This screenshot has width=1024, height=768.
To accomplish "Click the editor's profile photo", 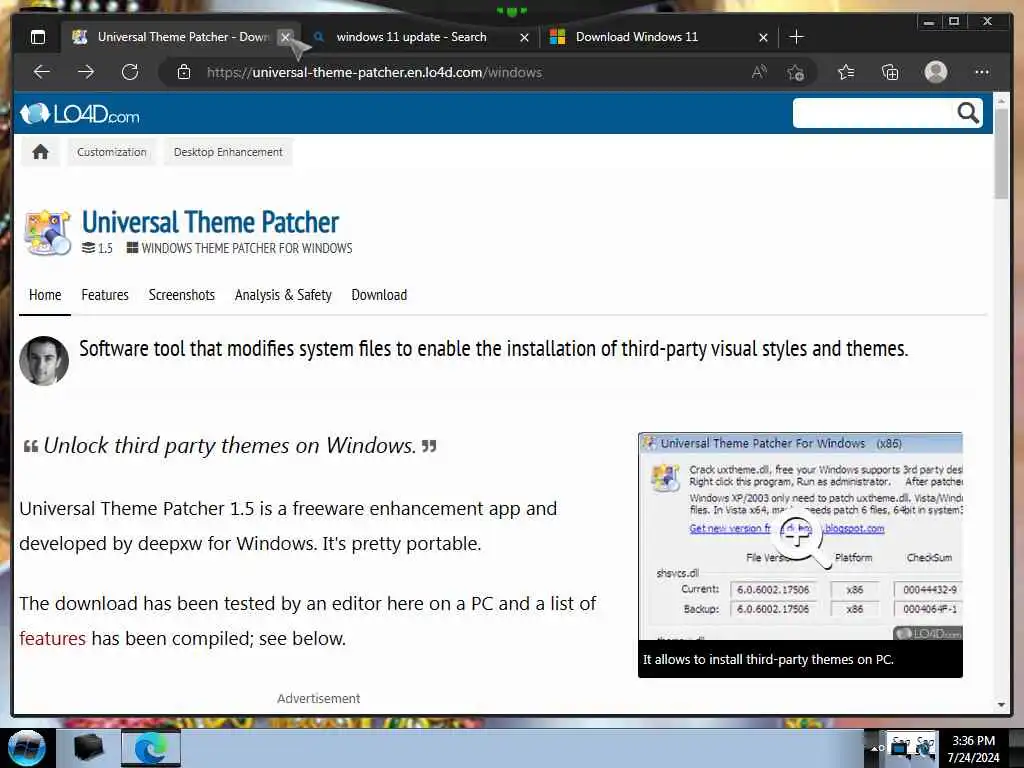I will 44,361.
